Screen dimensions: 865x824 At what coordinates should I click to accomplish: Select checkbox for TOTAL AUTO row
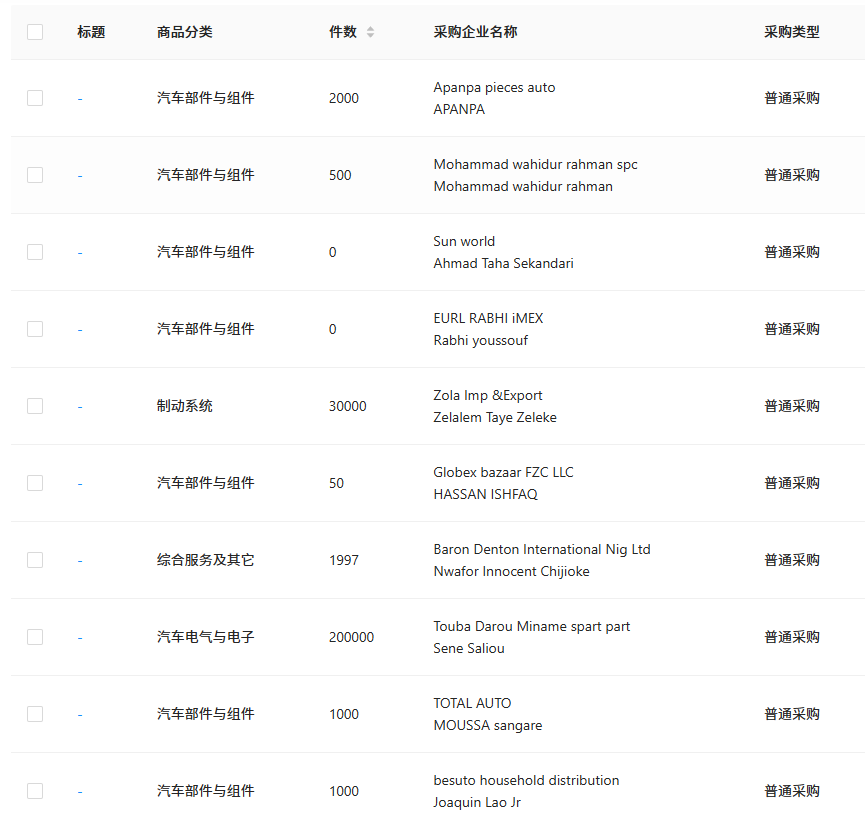35,714
